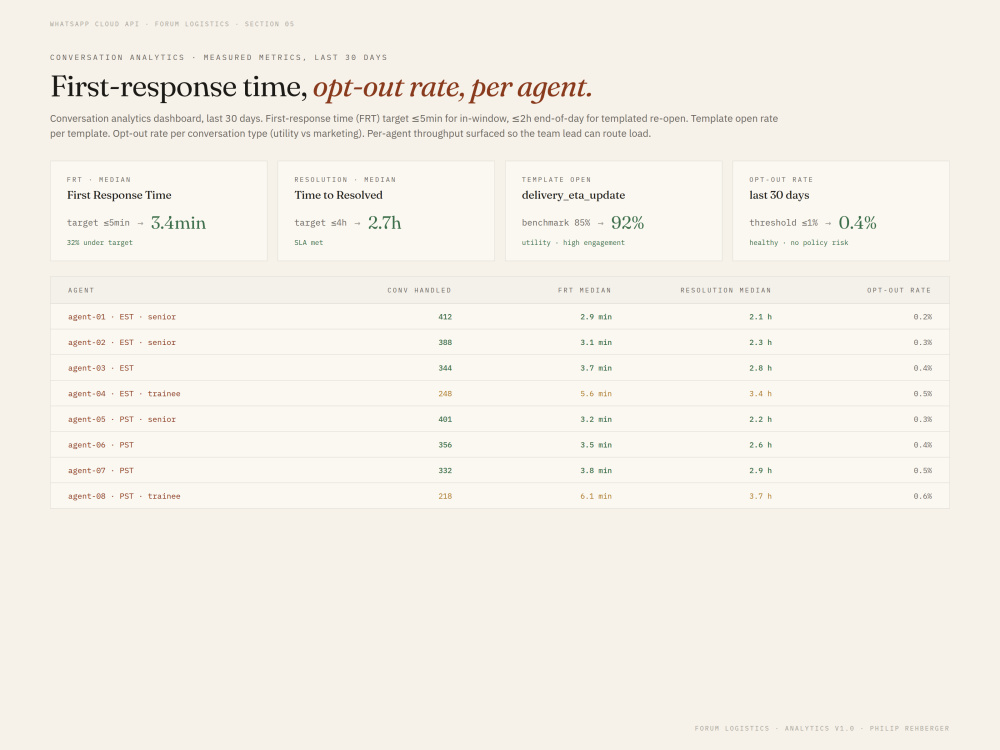1000x750 pixels.
Task: Click the 3.5 min FRT value
Action: pos(596,445)
